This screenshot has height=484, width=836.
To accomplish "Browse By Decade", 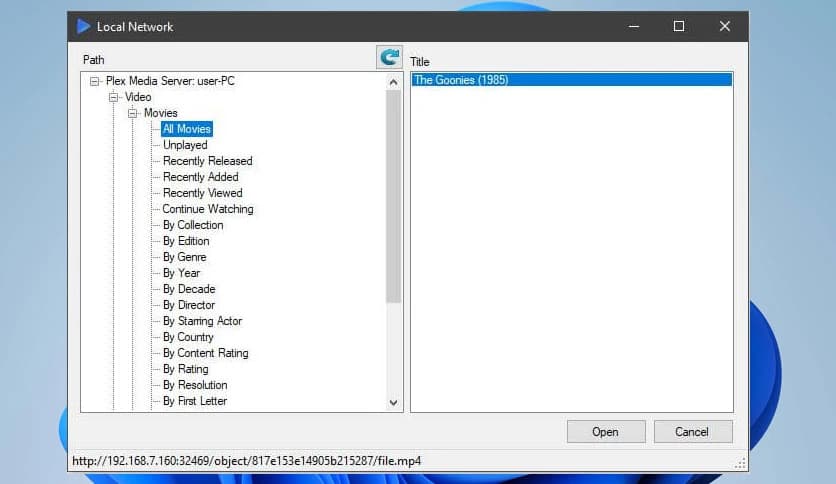I will click(x=189, y=289).
